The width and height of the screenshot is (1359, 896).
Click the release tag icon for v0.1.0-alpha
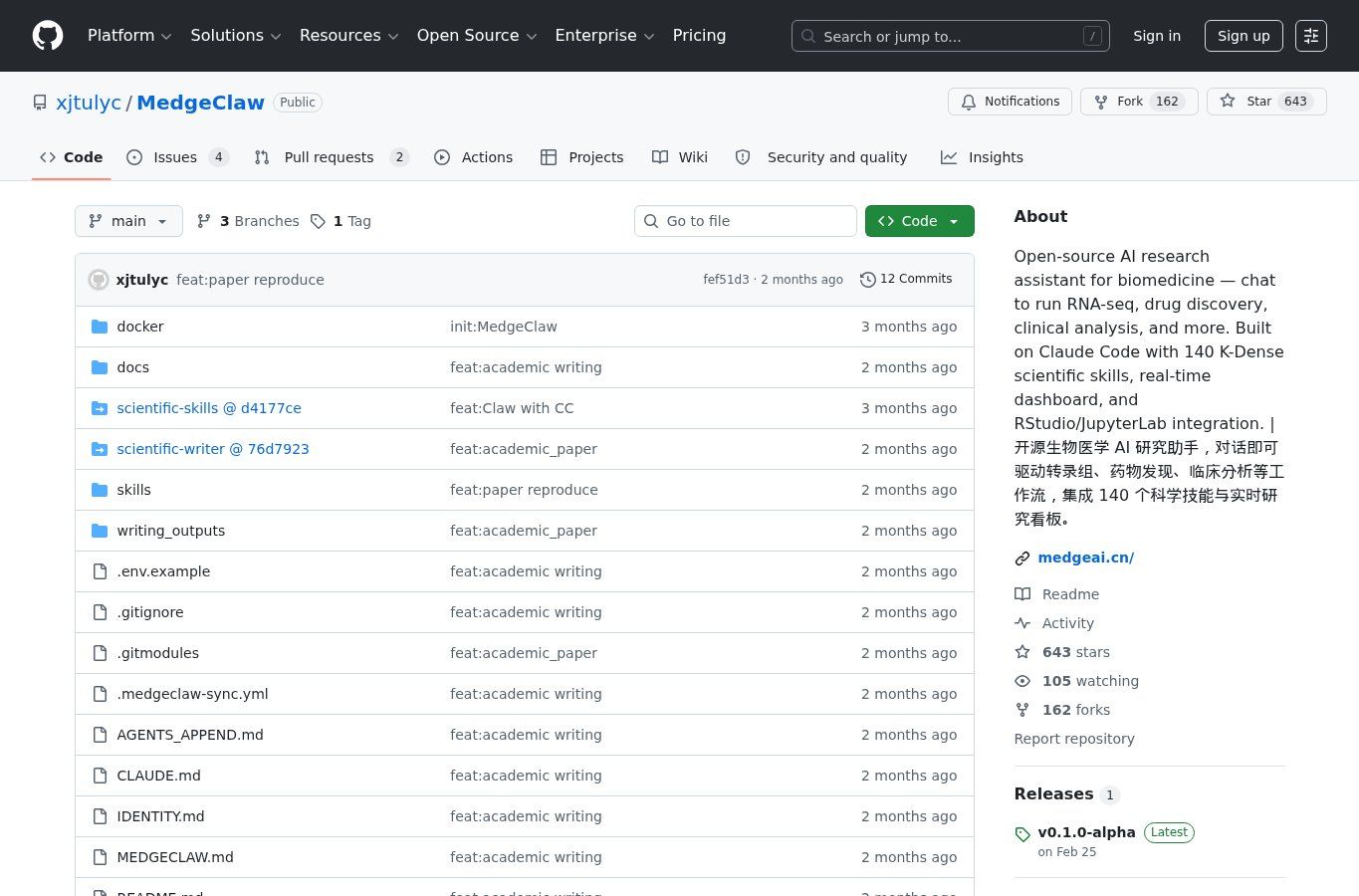coord(1022,834)
